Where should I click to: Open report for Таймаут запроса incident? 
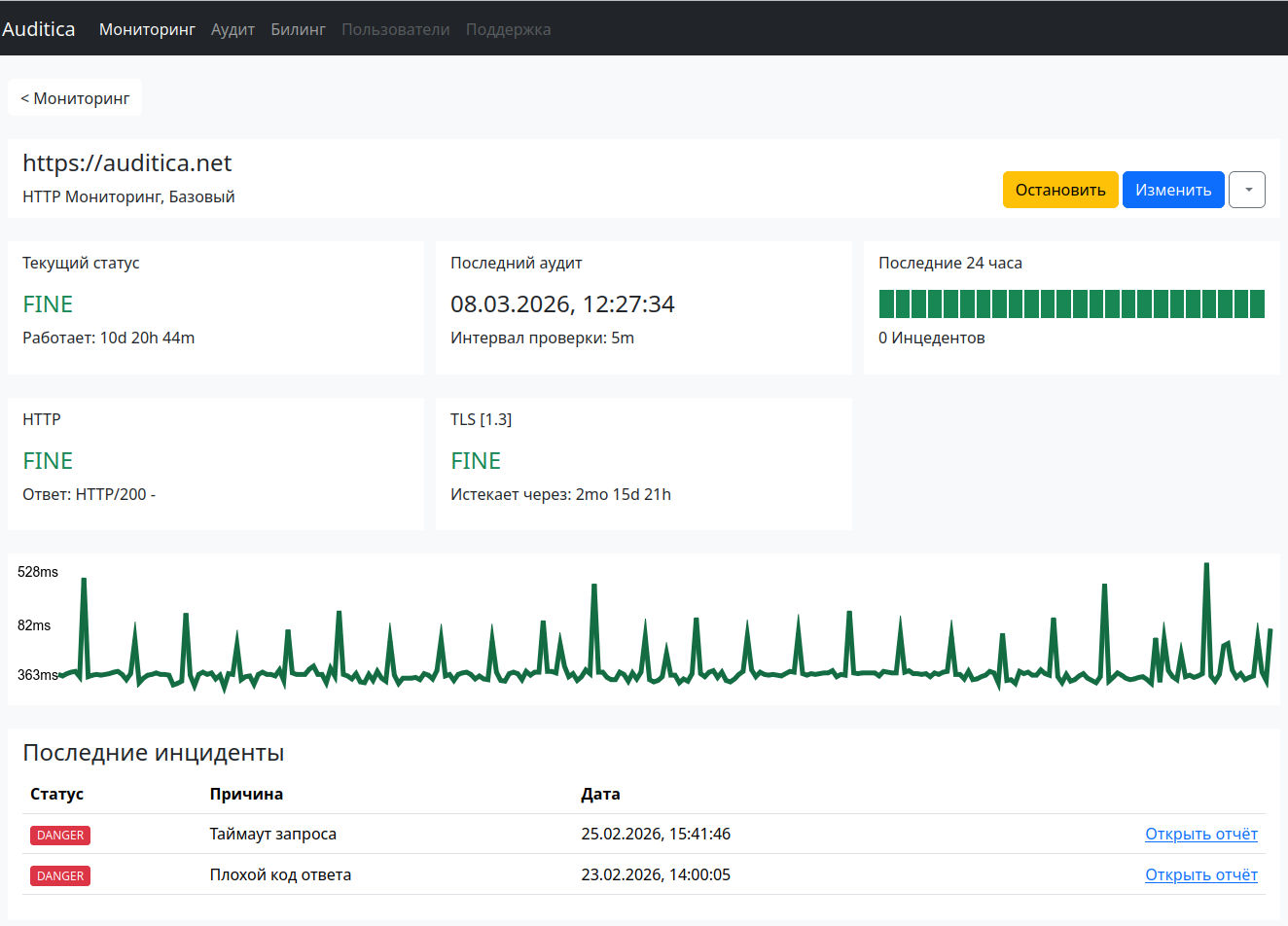(x=1200, y=834)
